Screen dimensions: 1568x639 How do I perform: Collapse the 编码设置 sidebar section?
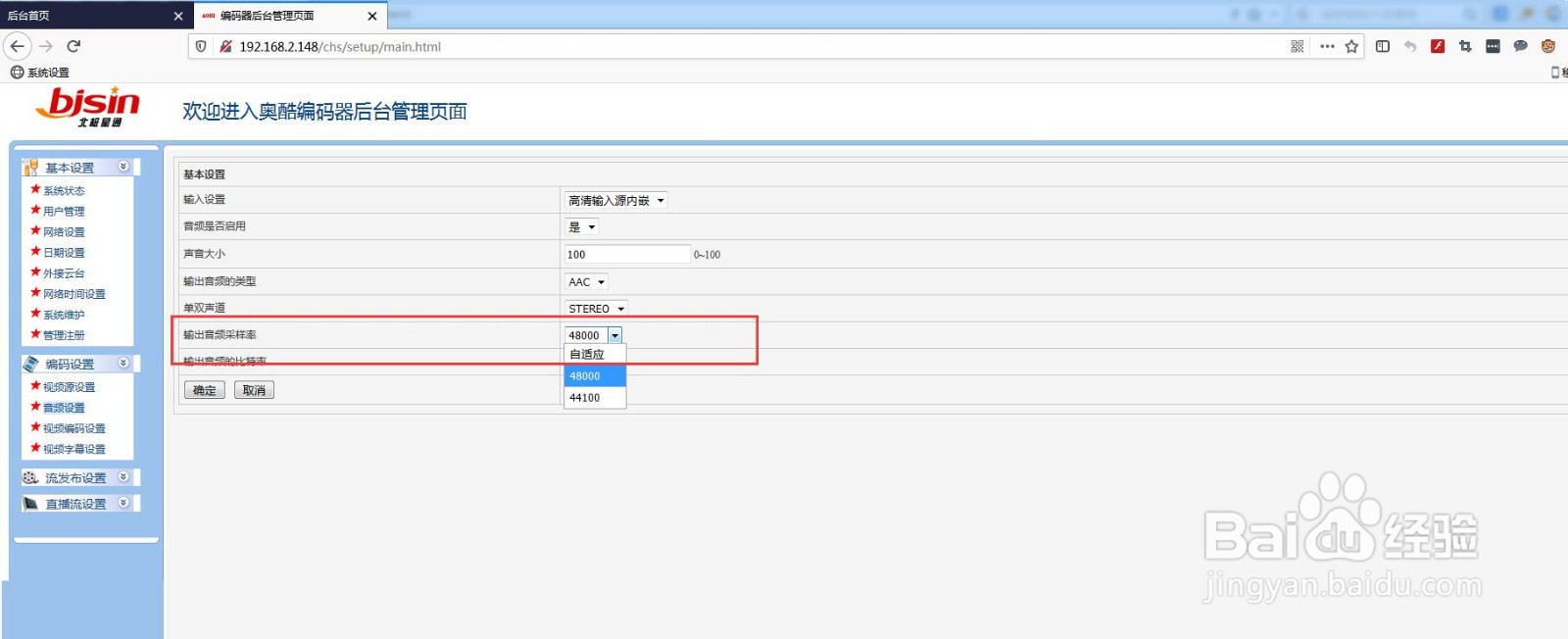tap(123, 363)
